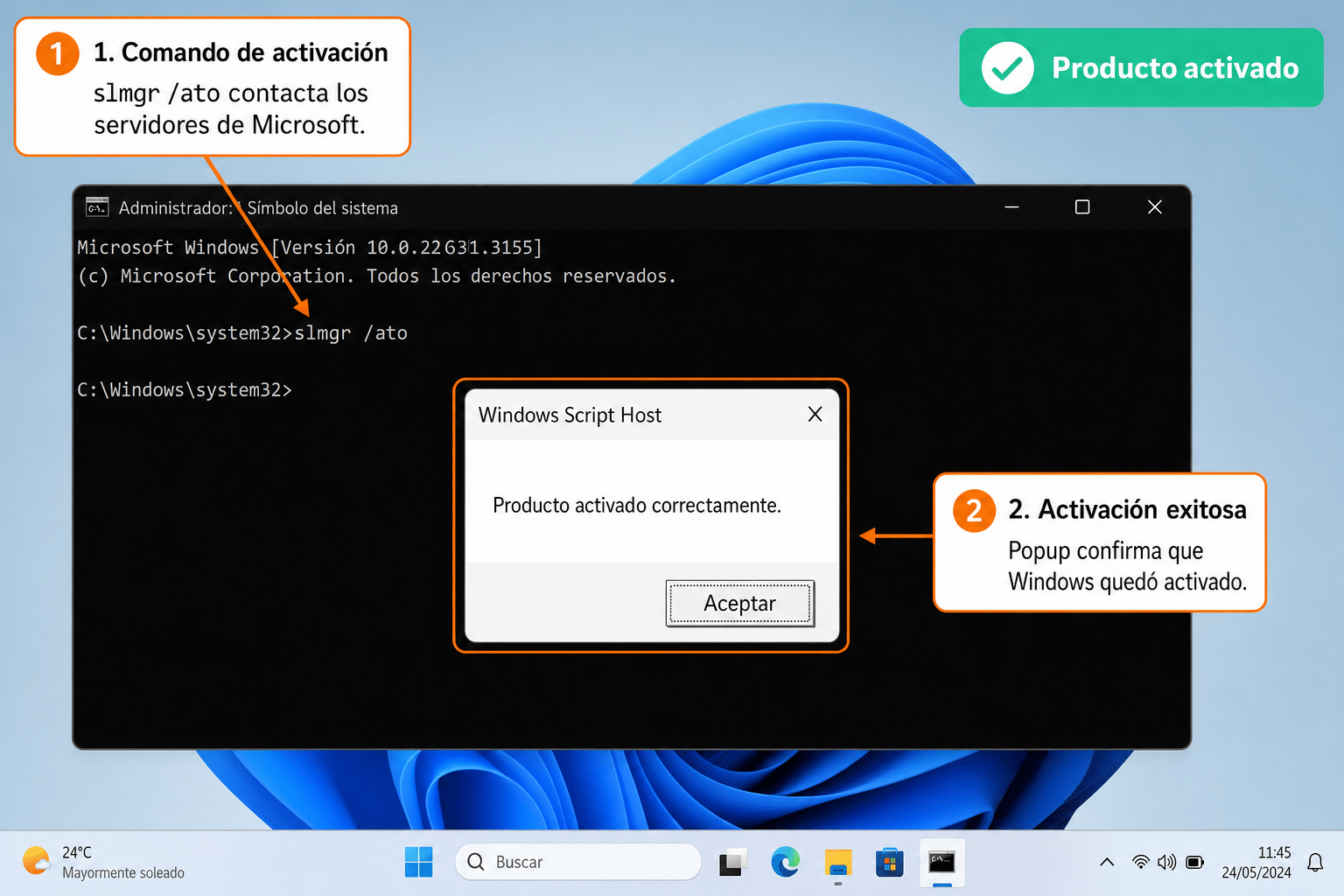Click the Microsoft Corporation copyright line
Image resolution: width=1344 pixels, height=896 pixels.
[377, 276]
